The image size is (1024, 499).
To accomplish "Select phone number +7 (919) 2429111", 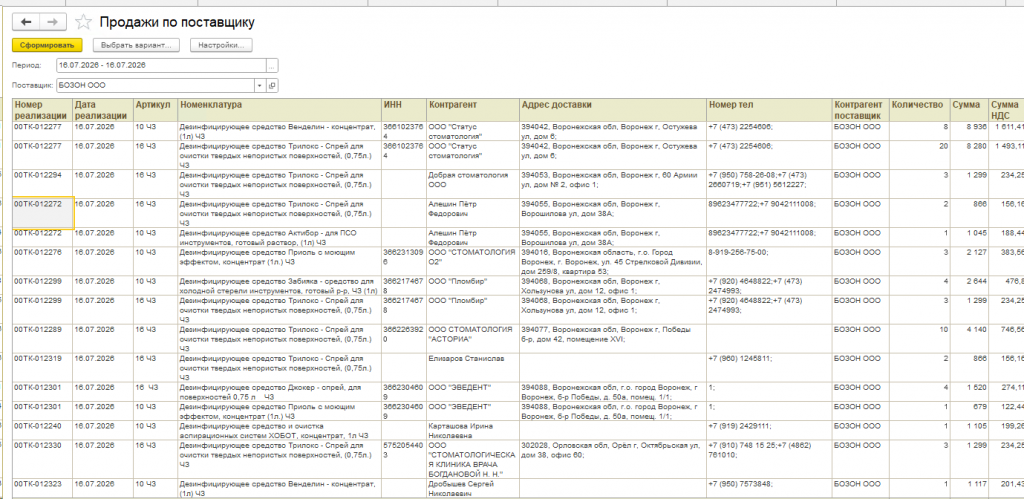I will 769,430.
